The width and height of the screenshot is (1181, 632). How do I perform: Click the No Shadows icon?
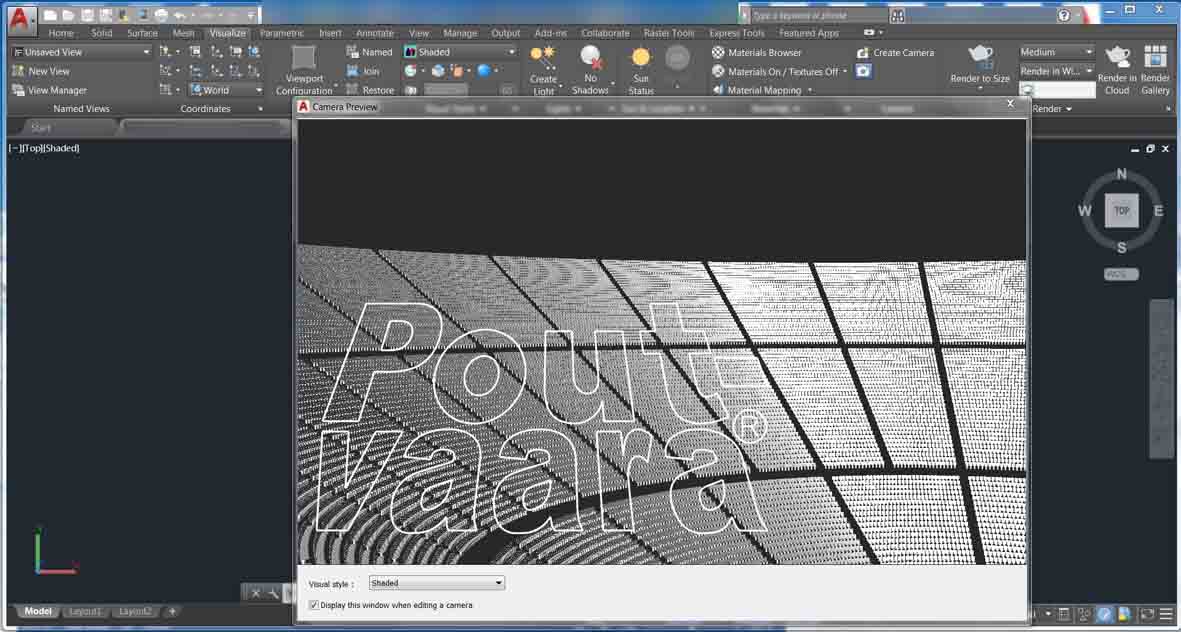pos(591,57)
